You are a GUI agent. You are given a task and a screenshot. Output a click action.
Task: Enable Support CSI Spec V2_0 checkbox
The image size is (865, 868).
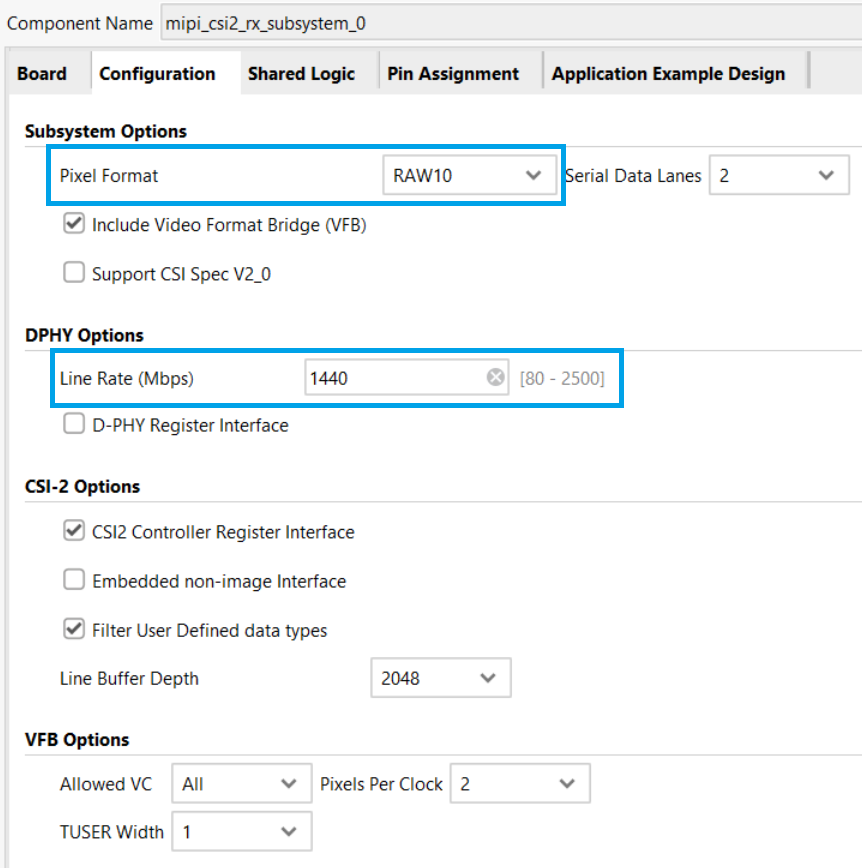(x=74, y=273)
